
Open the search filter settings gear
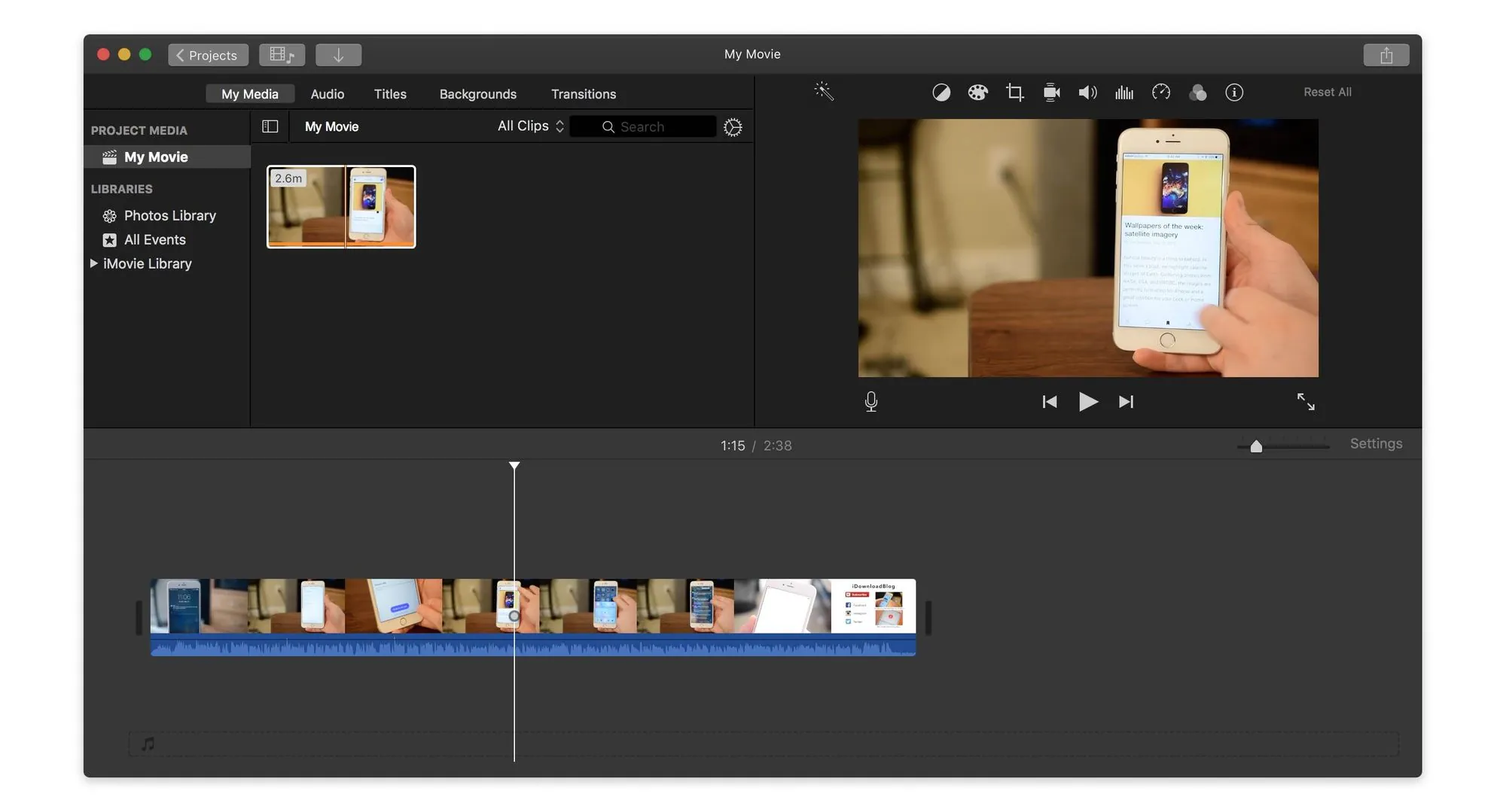click(x=733, y=126)
